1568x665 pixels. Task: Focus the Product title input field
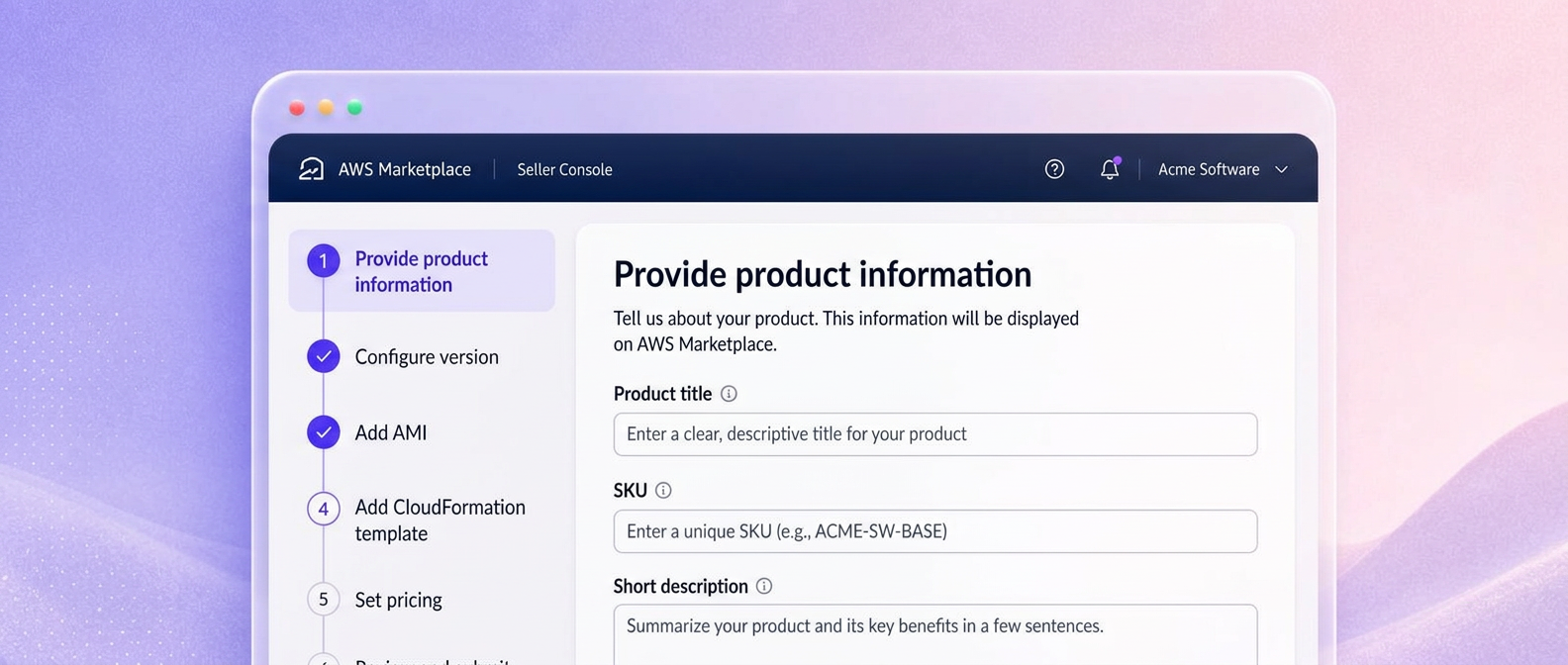pyautogui.click(x=935, y=434)
